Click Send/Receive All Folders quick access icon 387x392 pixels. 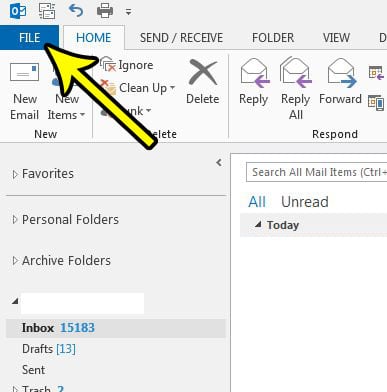tap(47, 11)
